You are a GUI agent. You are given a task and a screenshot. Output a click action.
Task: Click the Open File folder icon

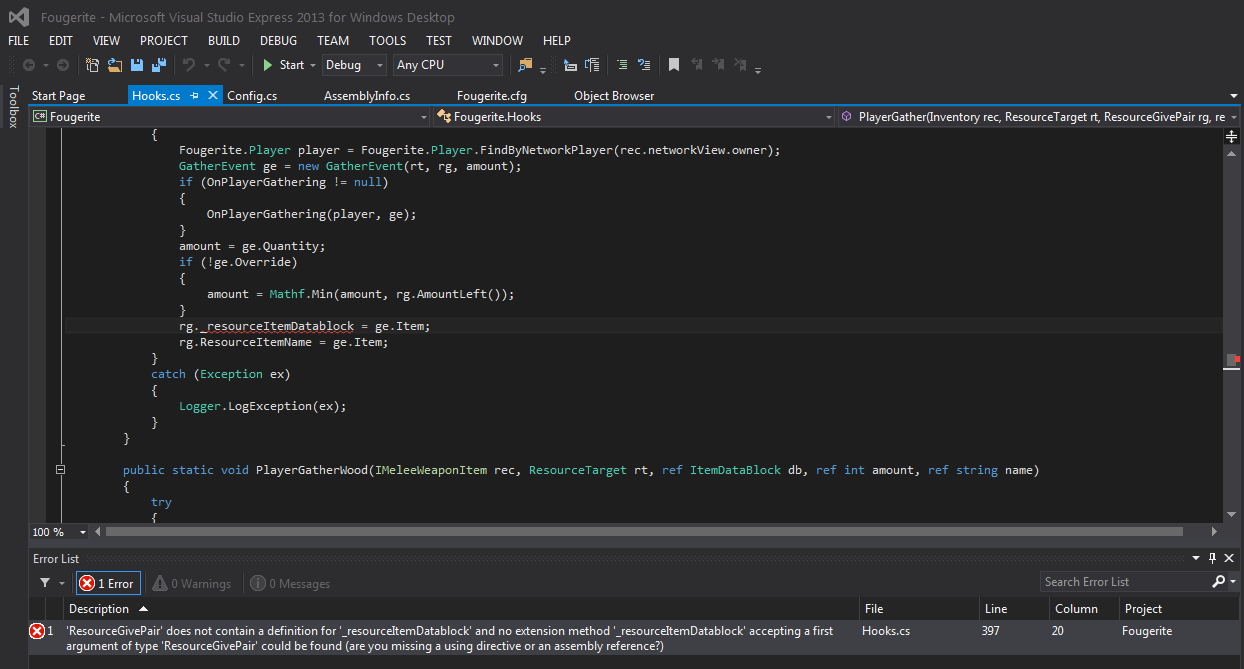115,65
